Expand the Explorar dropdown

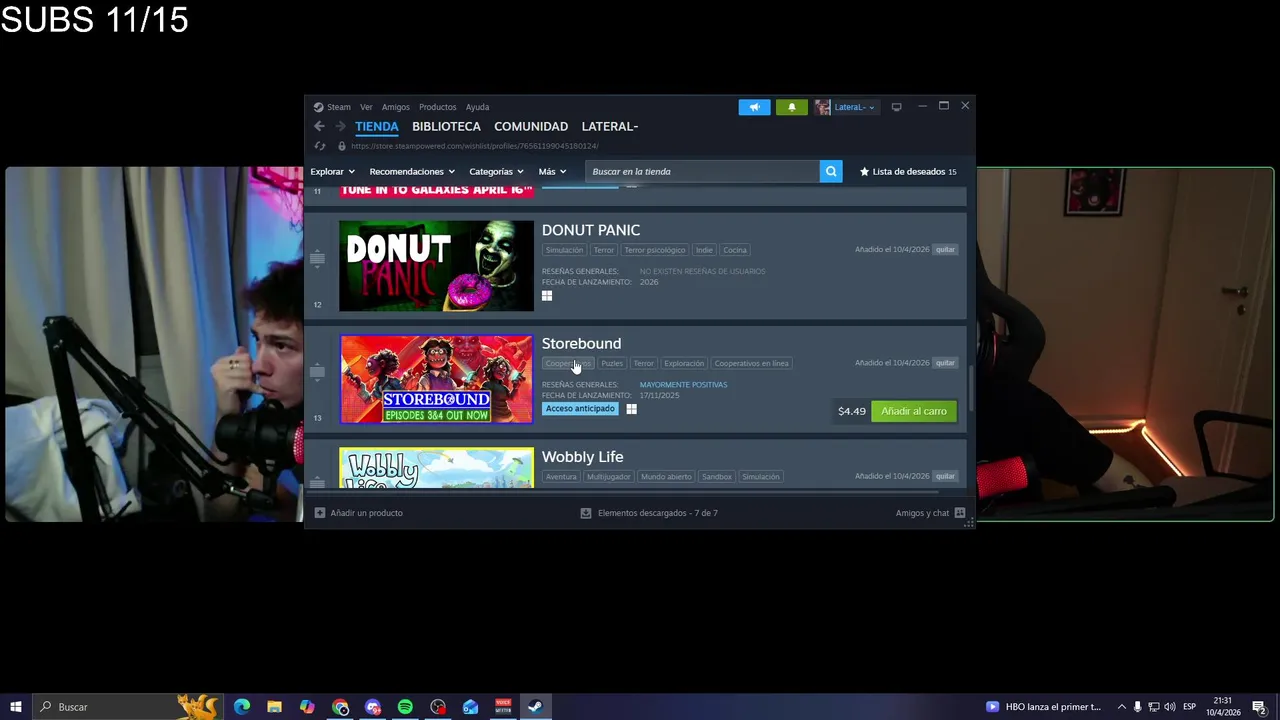332,171
